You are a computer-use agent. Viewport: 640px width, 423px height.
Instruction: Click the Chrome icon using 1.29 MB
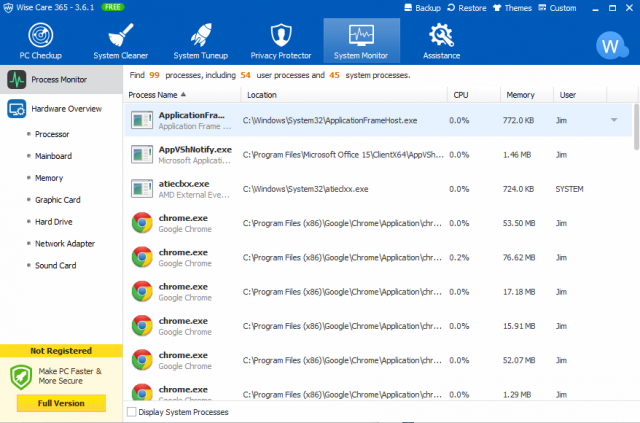click(142, 392)
